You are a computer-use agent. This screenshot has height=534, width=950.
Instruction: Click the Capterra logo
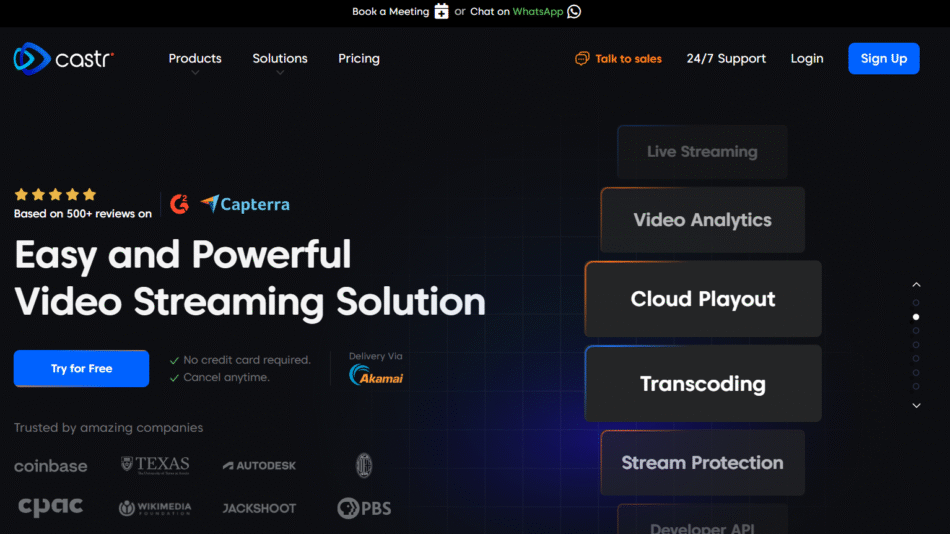245,204
